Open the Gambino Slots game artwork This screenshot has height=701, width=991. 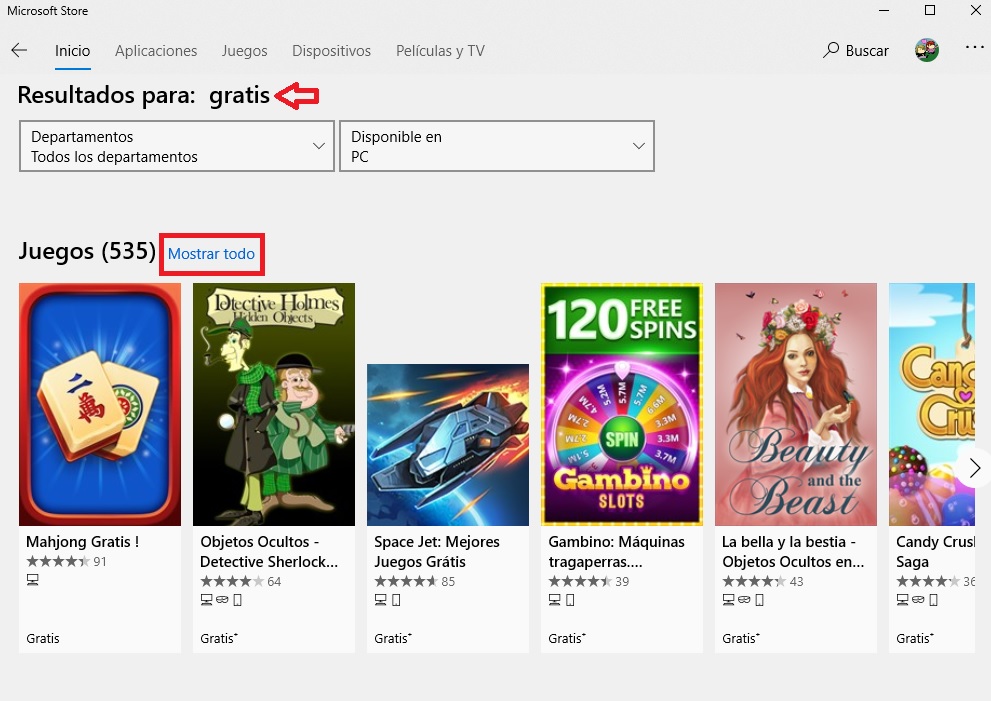622,404
